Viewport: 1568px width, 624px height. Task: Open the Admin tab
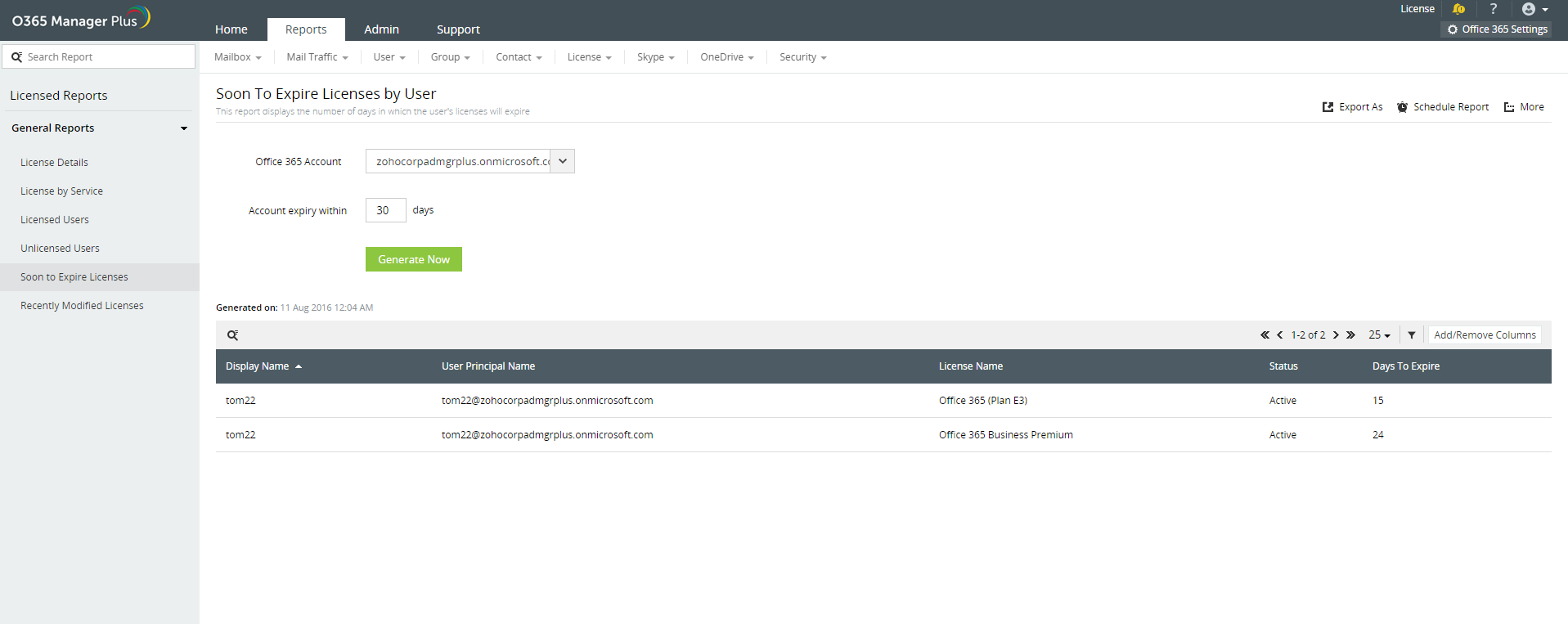[382, 29]
